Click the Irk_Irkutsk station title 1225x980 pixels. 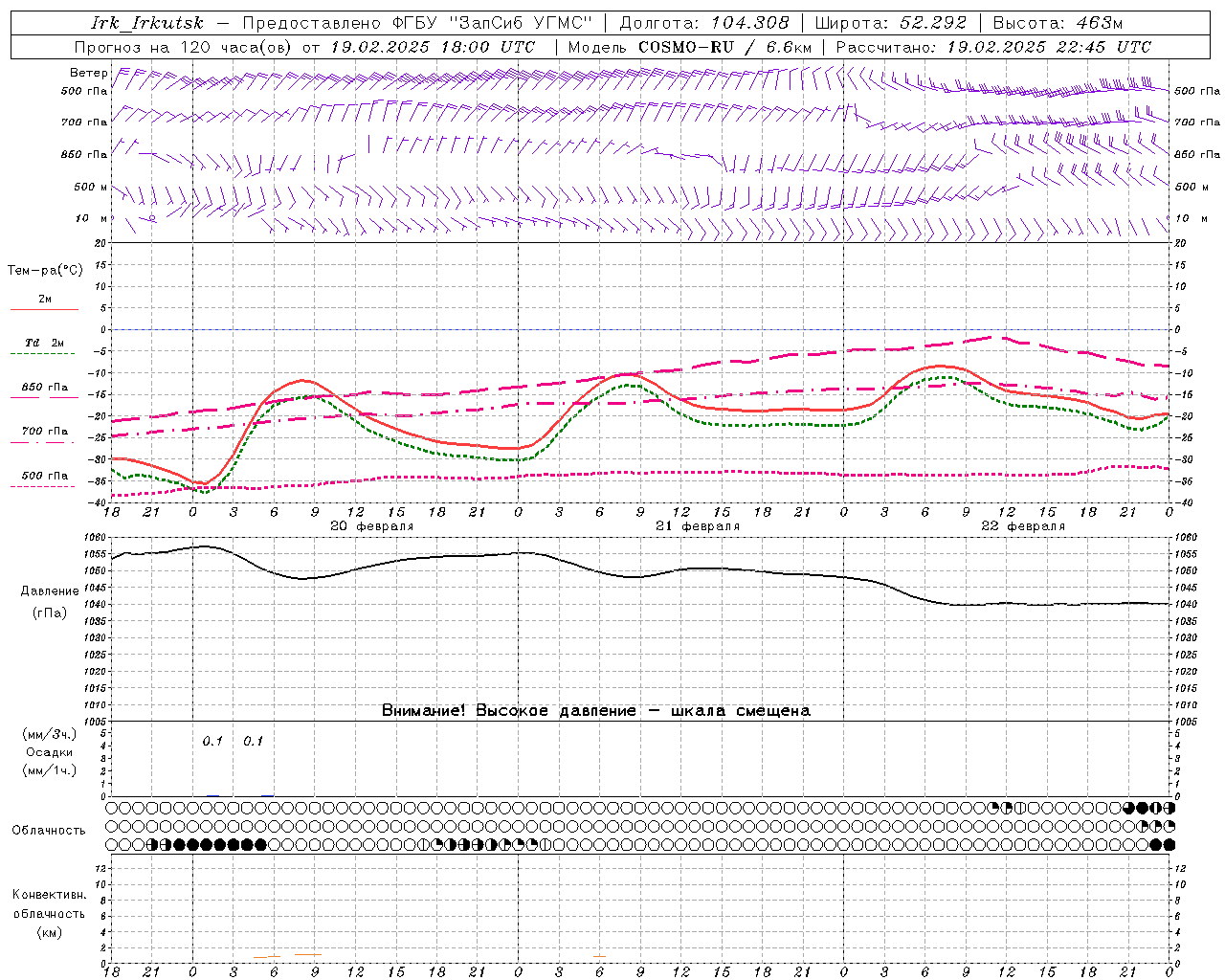point(146,23)
